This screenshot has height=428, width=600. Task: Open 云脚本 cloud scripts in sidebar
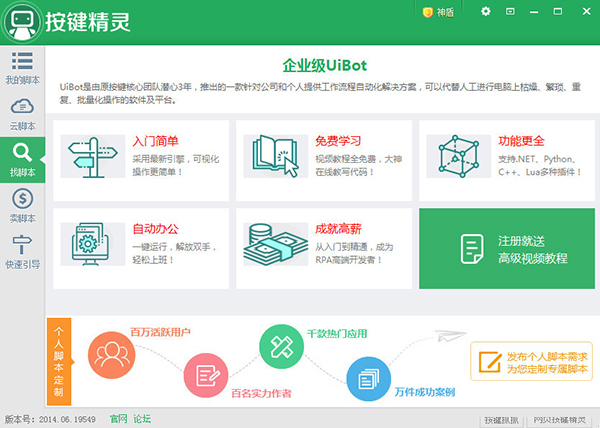tap(22, 114)
